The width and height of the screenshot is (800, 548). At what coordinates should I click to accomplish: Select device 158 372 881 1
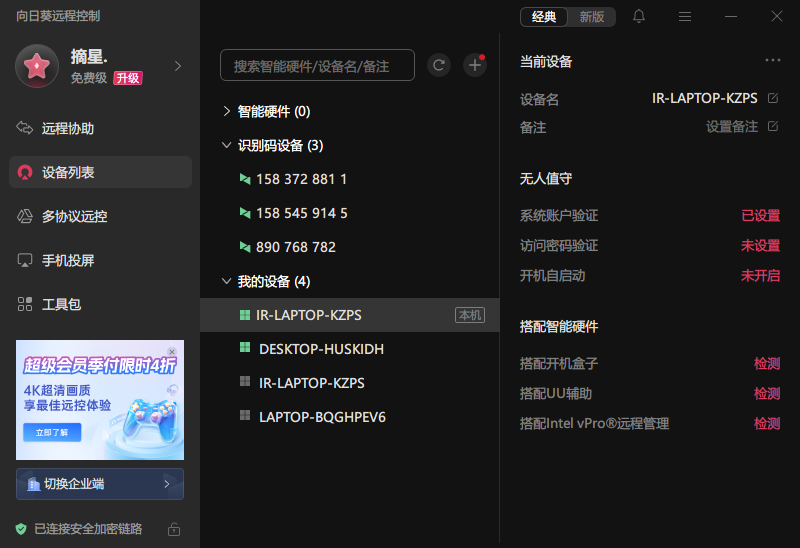pyautogui.click(x=349, y=179)
